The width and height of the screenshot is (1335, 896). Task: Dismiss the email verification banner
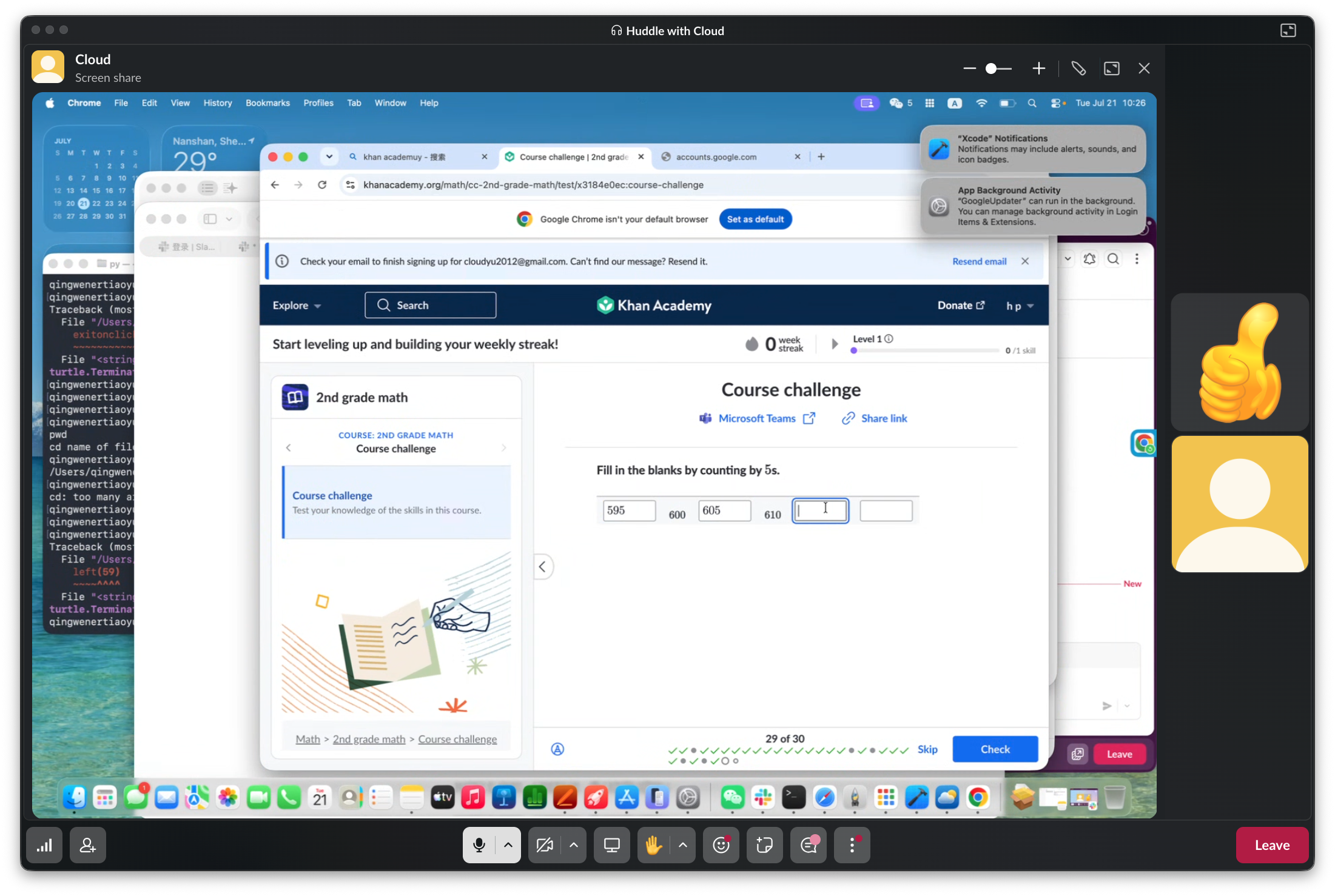1025,261
